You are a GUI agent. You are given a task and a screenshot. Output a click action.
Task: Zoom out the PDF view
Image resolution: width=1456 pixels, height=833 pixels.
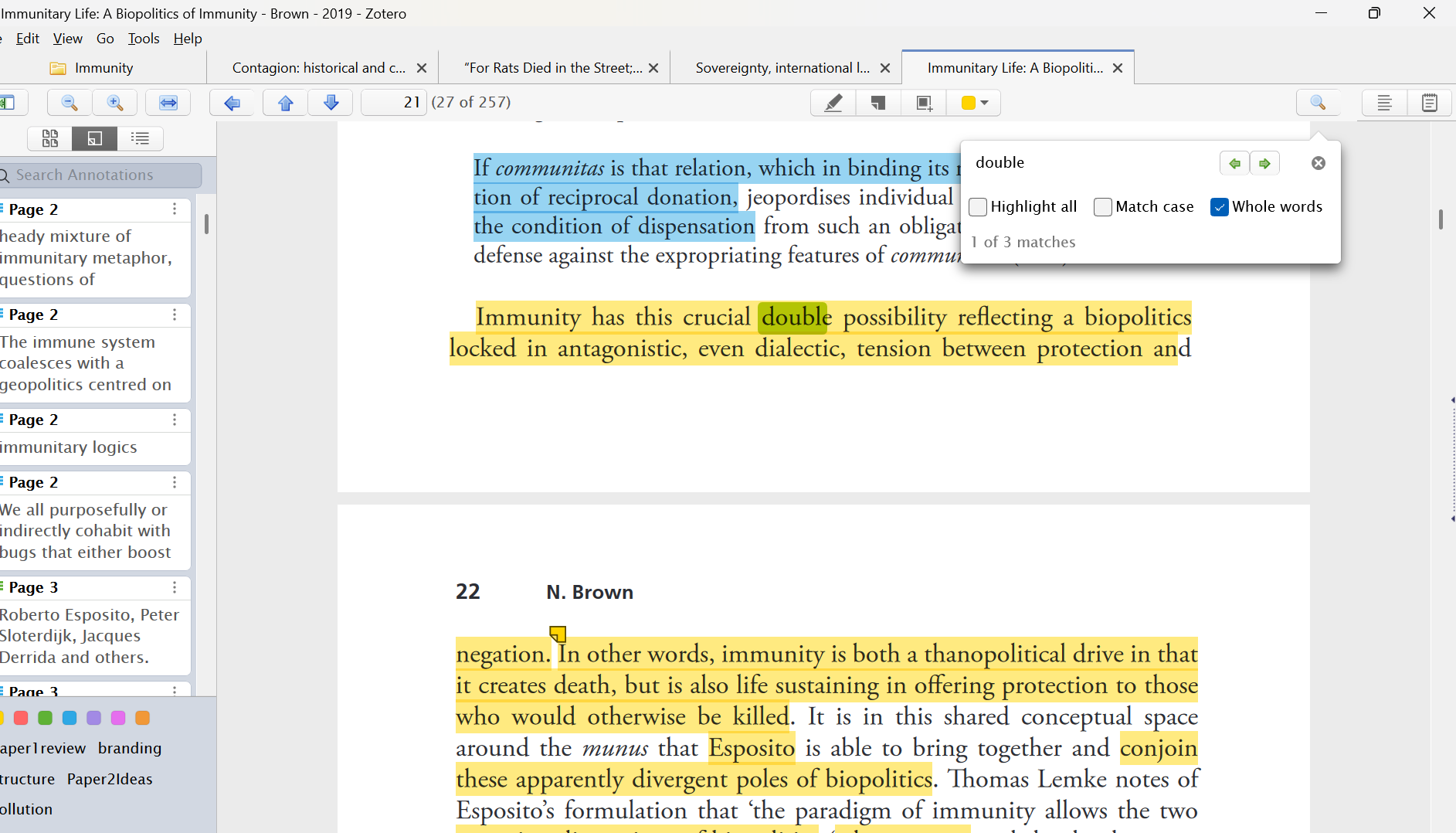pos(70,103)
